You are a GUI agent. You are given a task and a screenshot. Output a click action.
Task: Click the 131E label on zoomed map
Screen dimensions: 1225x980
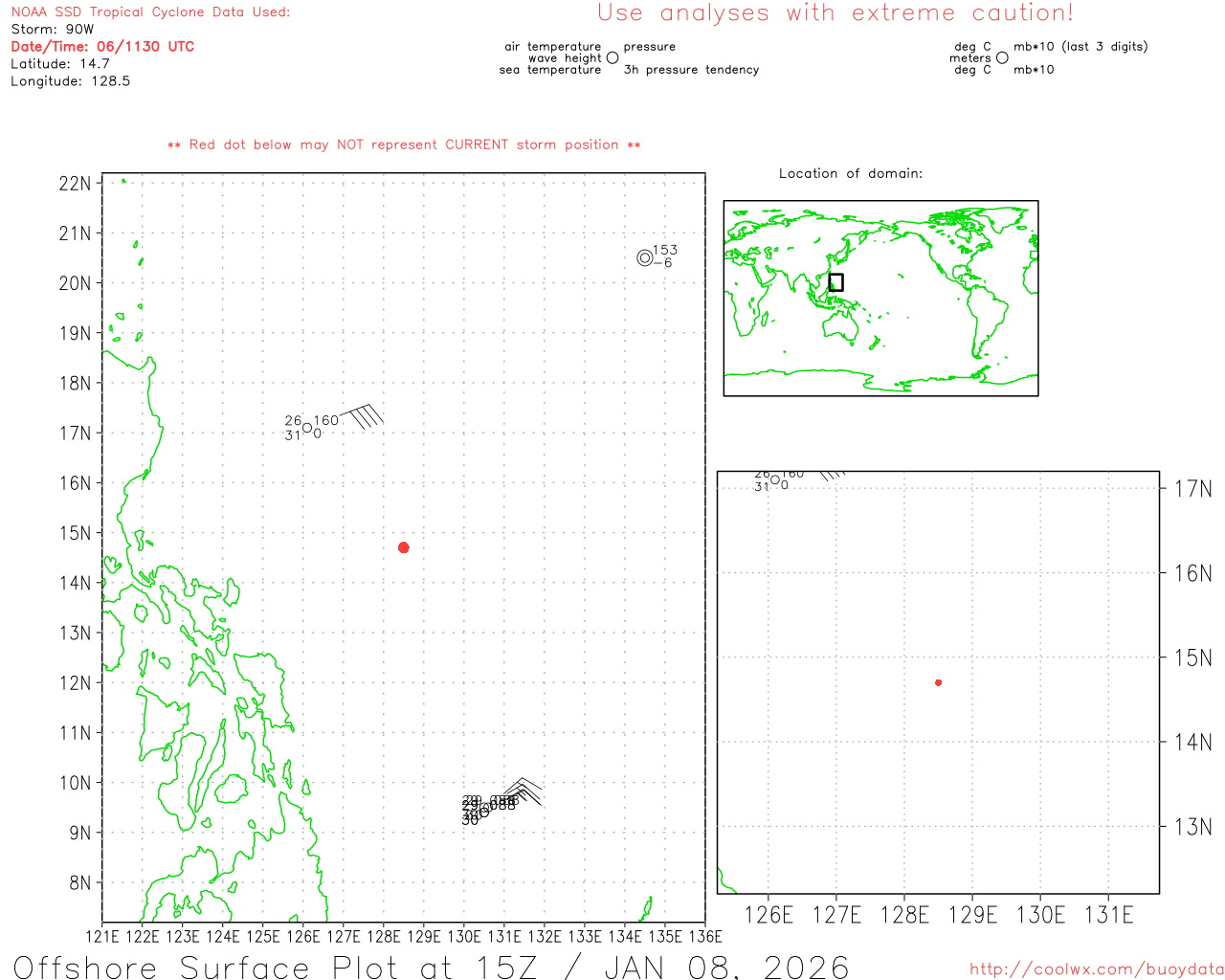1108,915
